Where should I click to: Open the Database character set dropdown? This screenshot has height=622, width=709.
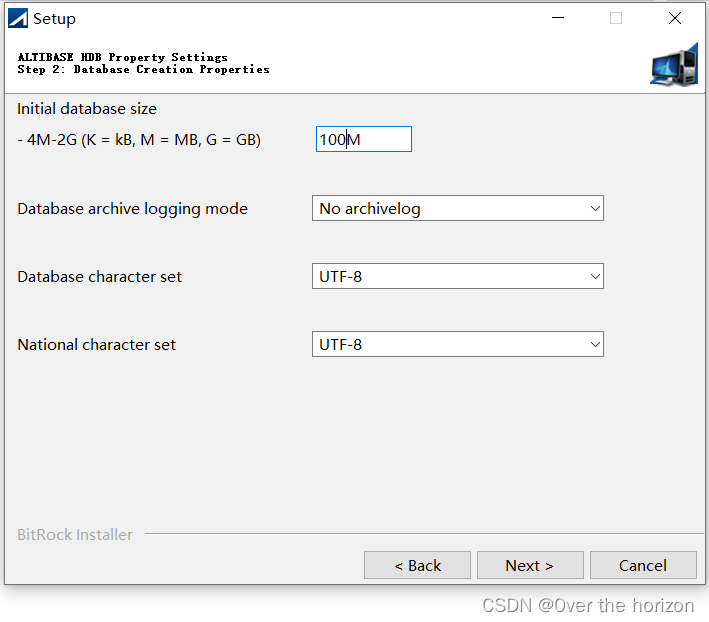click(x=458, y=276)
